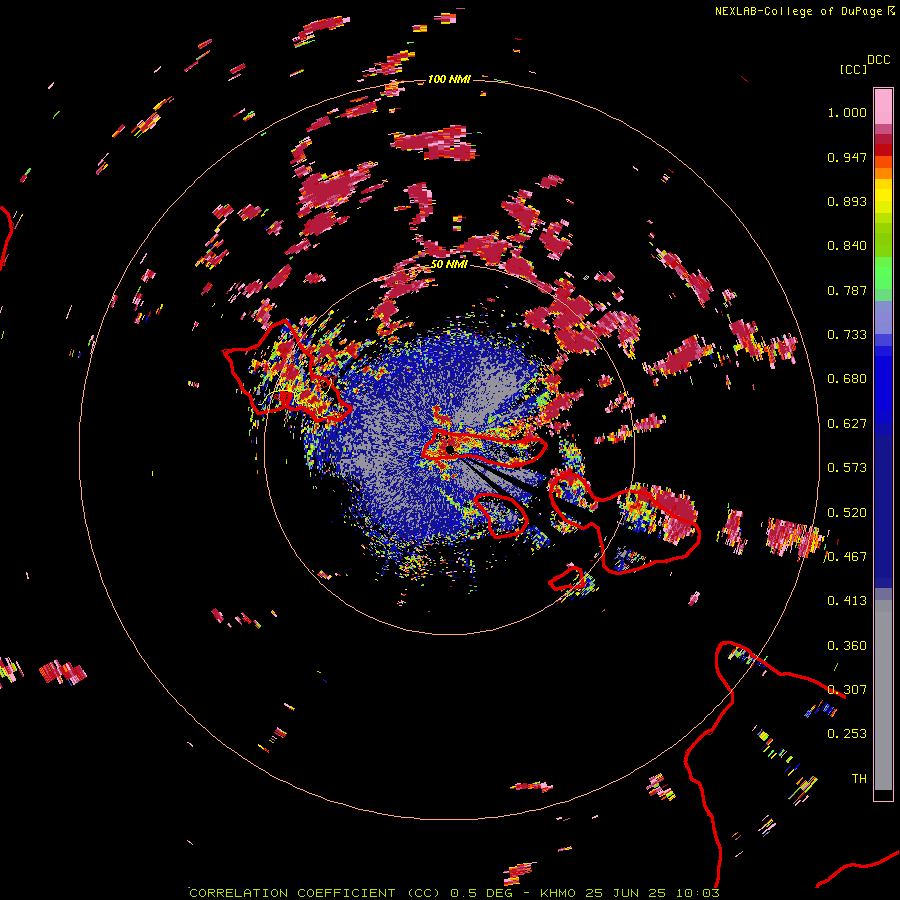The height and width of the screenshot is (900, 900).
Task: Click the TH threshold label
Action: click(x=859, y=779)
